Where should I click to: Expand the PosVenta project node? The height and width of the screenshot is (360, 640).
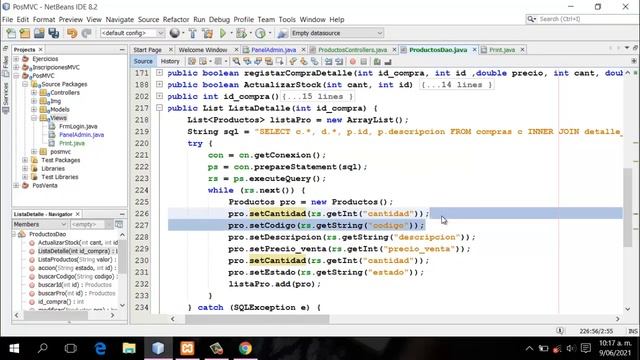[16, 185]
